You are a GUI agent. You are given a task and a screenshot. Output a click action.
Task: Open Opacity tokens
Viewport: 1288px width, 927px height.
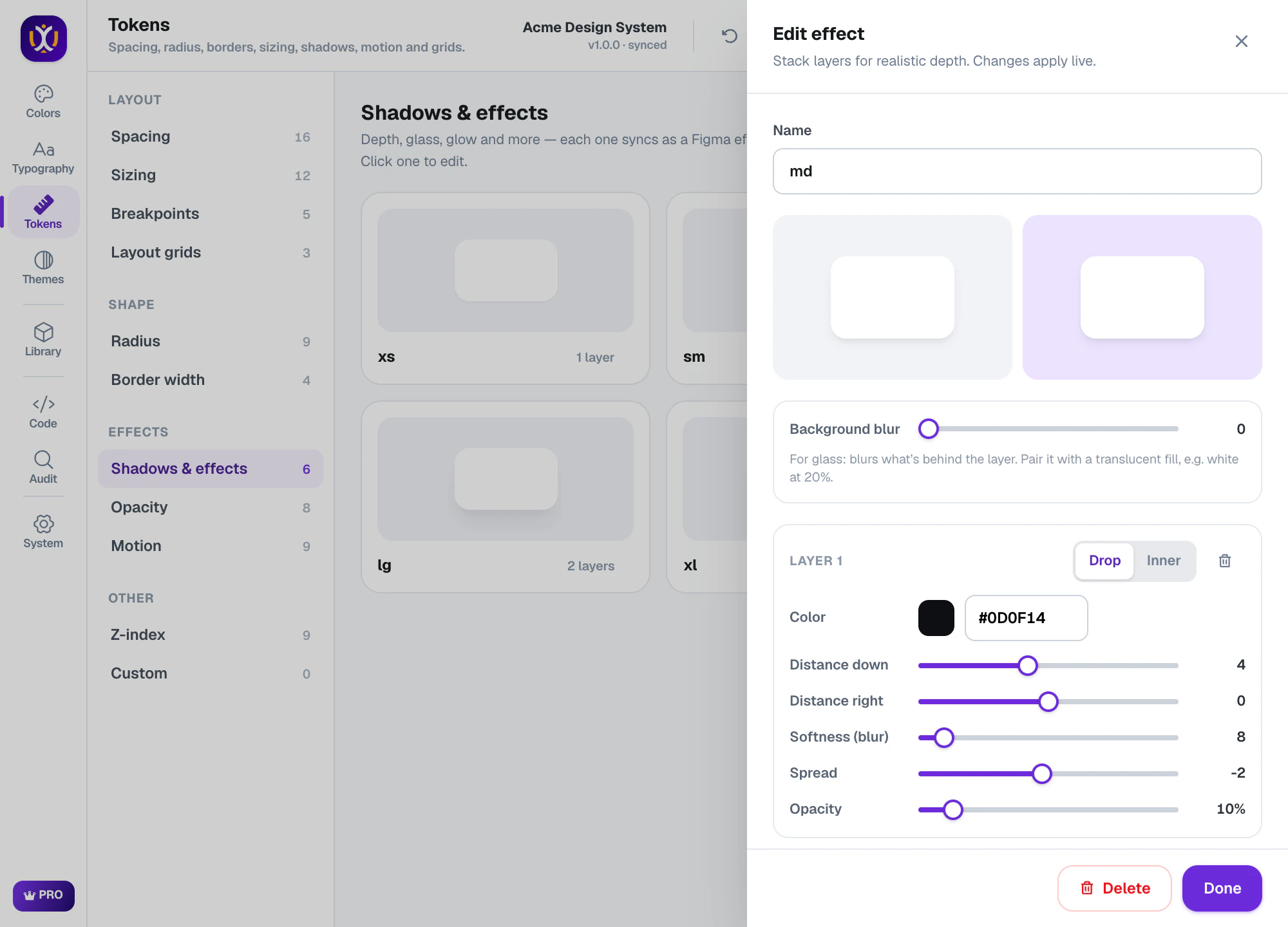tap(211, 507)
